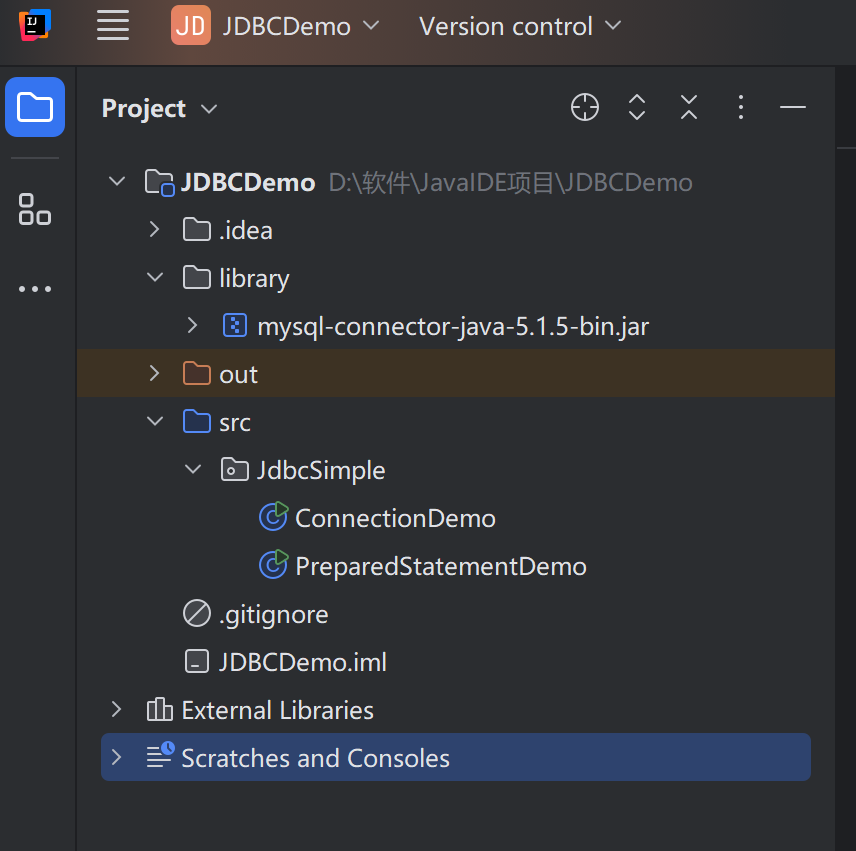Click the .gitignore file icon
The width and height of the screenshot is (856, 851).
(x=197, y=614)
